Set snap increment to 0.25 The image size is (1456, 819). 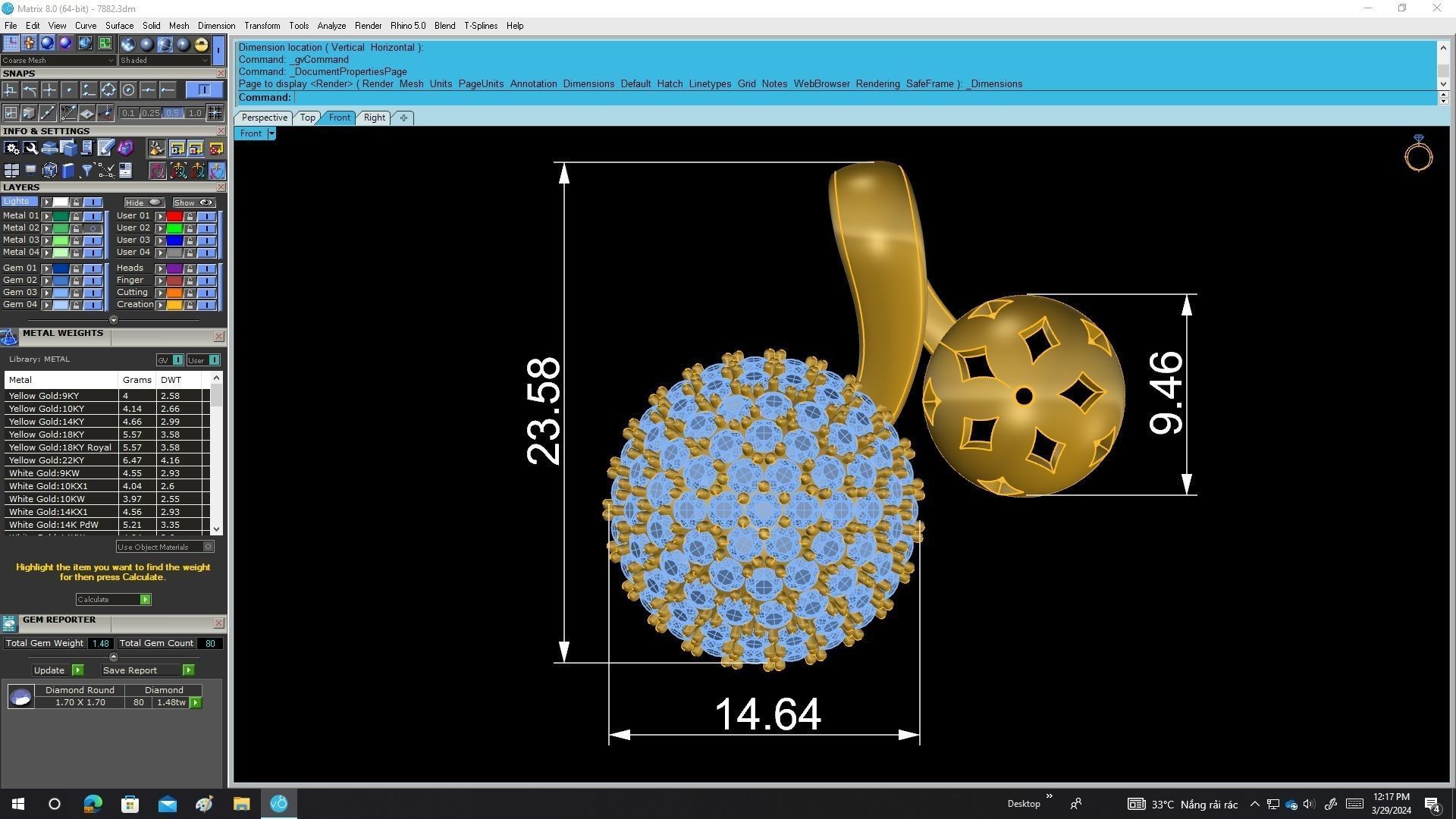(x=150, y=113)
